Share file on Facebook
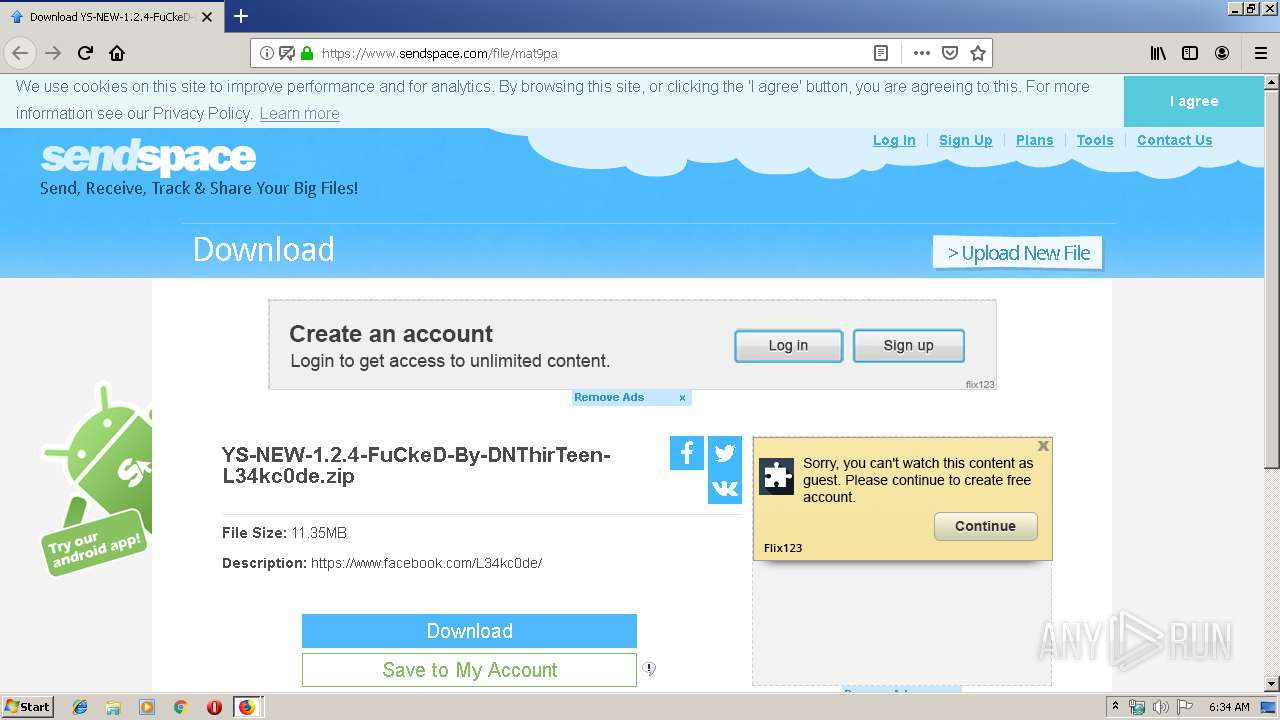 click(687, 453)
